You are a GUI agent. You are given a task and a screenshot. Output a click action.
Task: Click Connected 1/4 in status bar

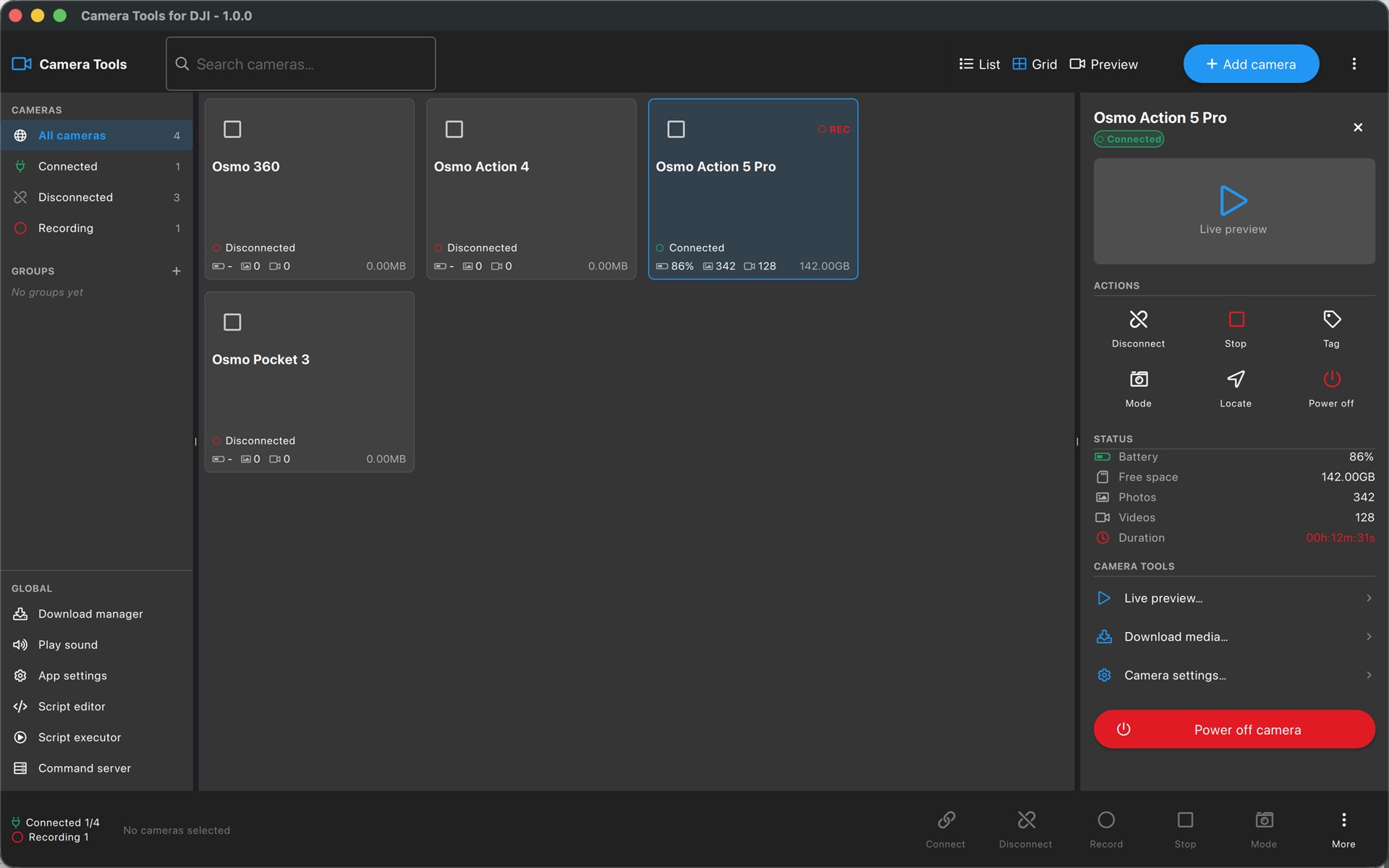(56, 822)
